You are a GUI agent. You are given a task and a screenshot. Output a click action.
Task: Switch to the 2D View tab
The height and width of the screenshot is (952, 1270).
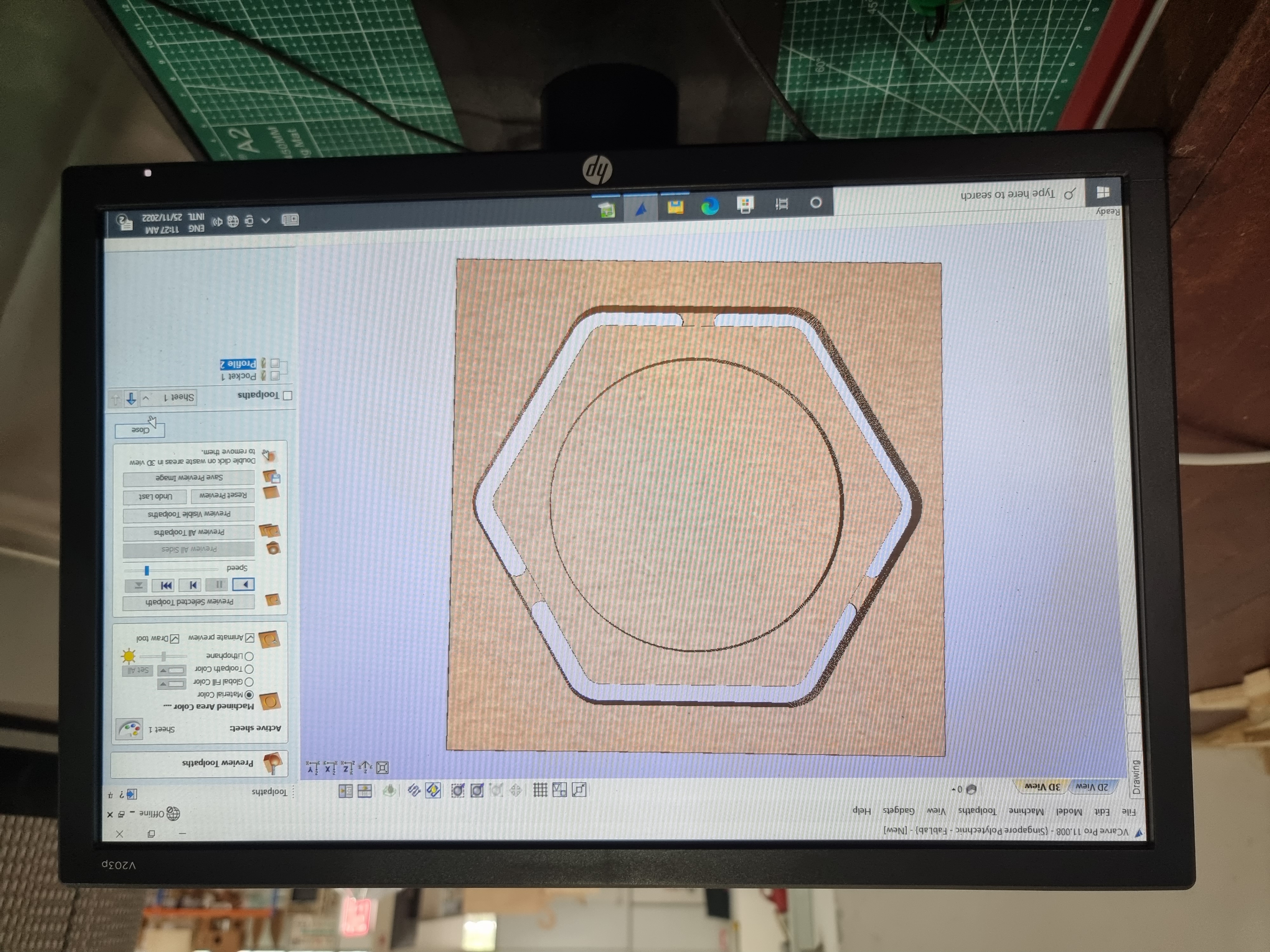(x=1092, y=787)
